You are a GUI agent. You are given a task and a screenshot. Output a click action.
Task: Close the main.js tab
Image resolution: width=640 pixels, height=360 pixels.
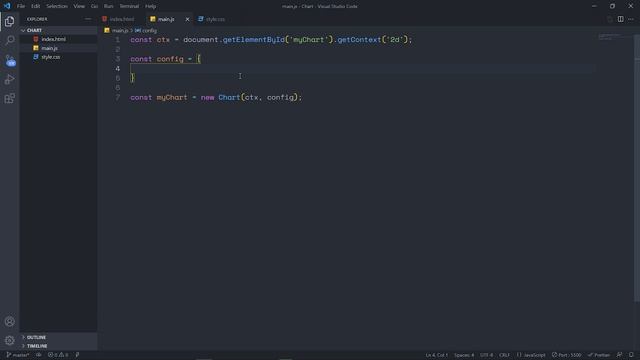pos(187,19)
